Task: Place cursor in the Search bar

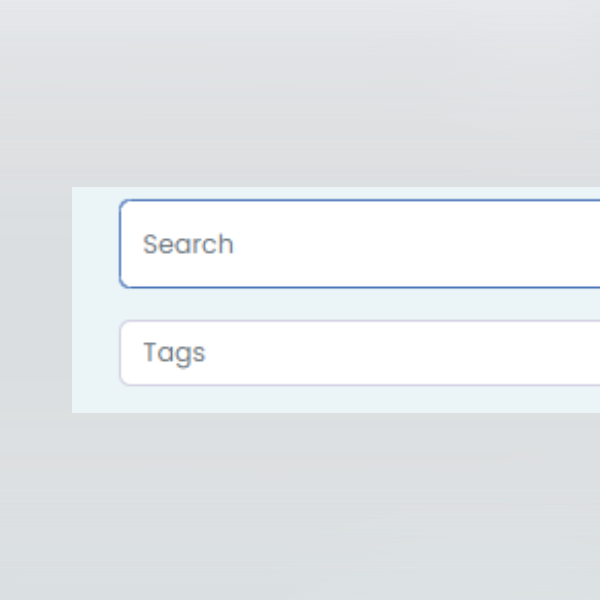Action: (360, 244)
